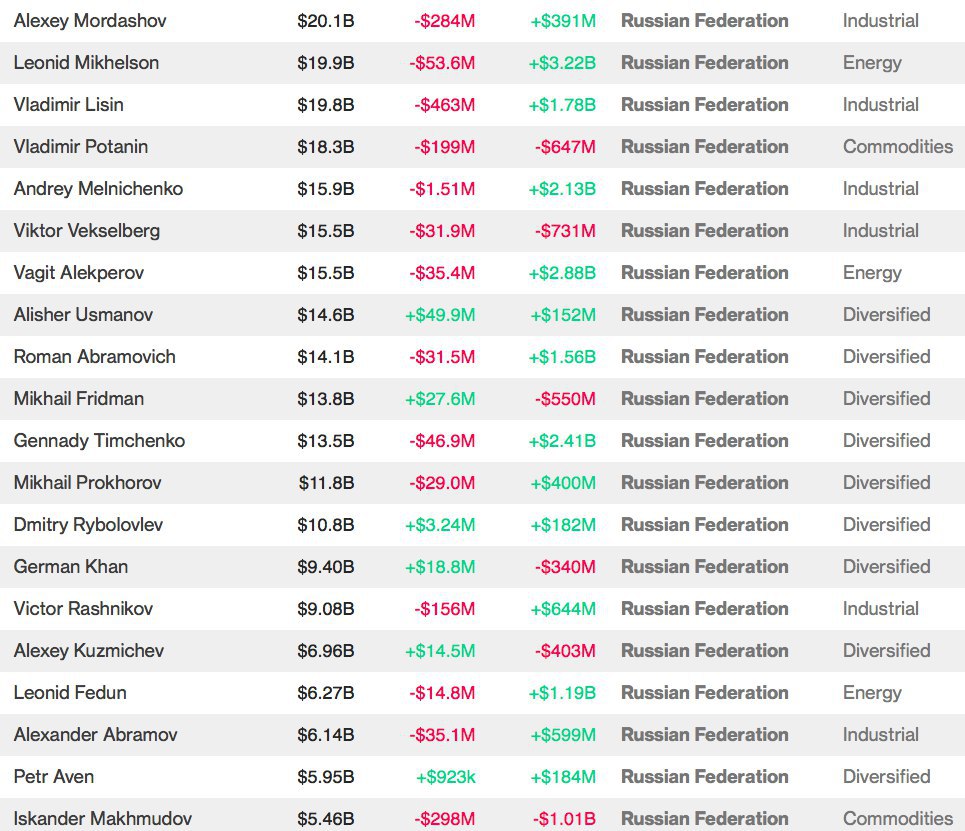Click the -$463M last change value
The height and width of the screenshot is (831, 965).
[x=444, y=105]
